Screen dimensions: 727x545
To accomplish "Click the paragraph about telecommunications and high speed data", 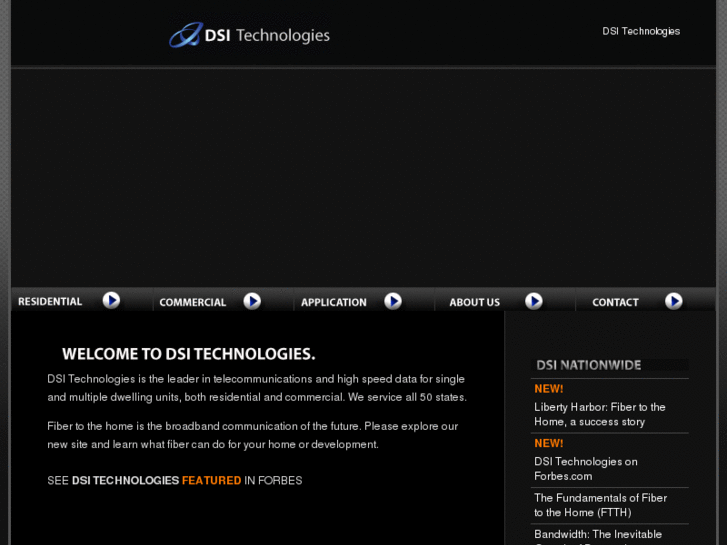I will coord(257,388).
